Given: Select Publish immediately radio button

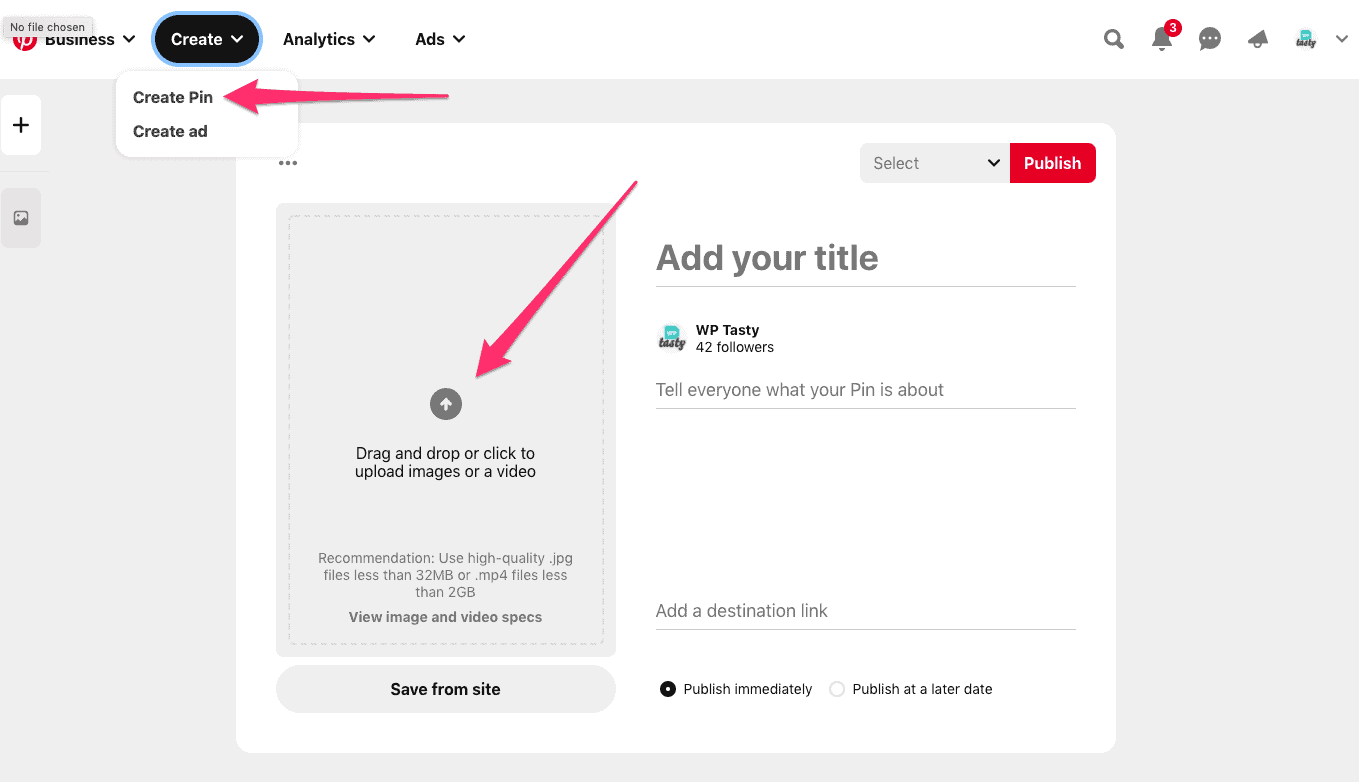Looking at the screenshot, I should 667,689.
